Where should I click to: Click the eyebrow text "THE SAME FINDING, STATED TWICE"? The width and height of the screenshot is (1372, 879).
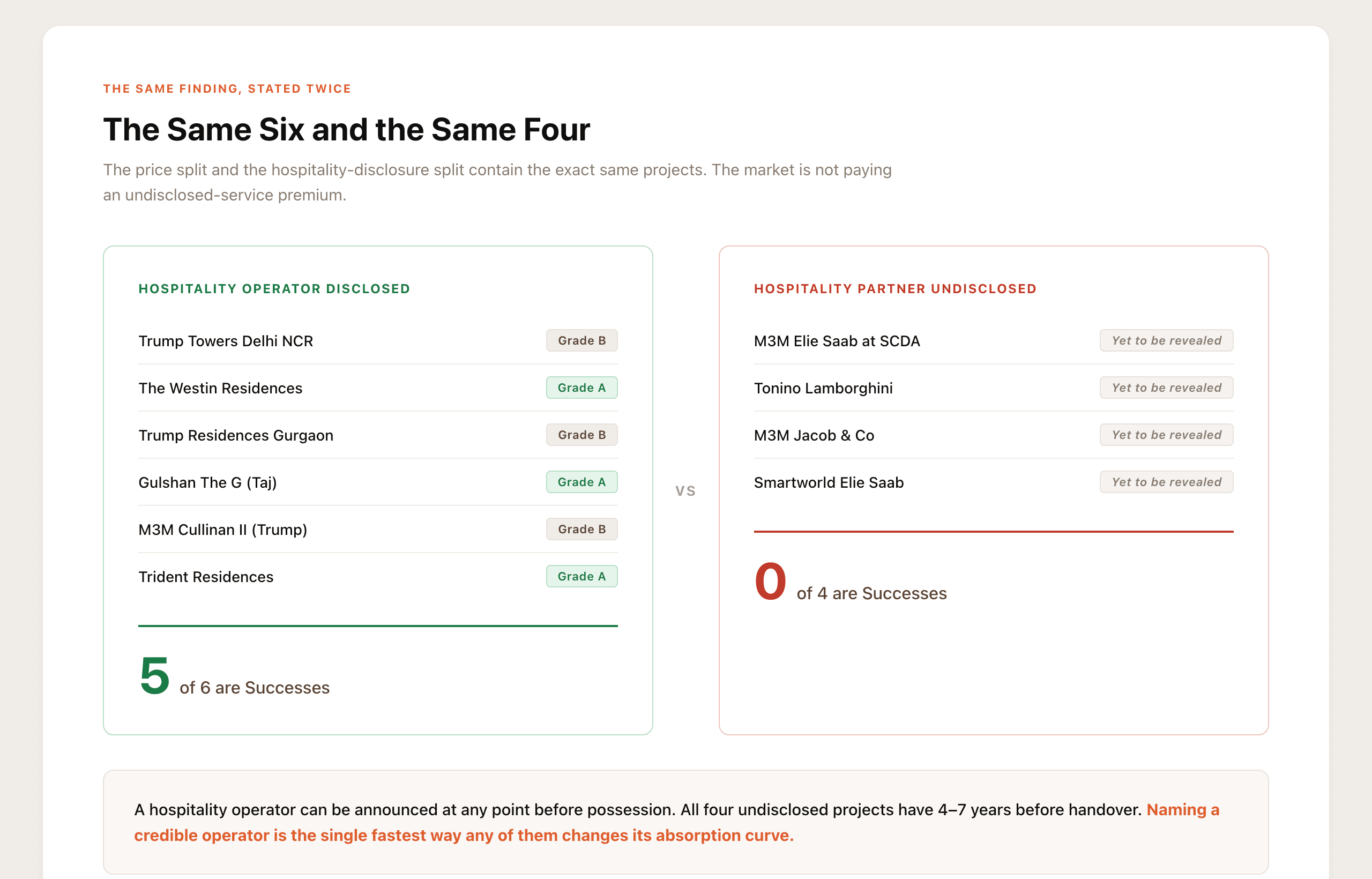227,88
